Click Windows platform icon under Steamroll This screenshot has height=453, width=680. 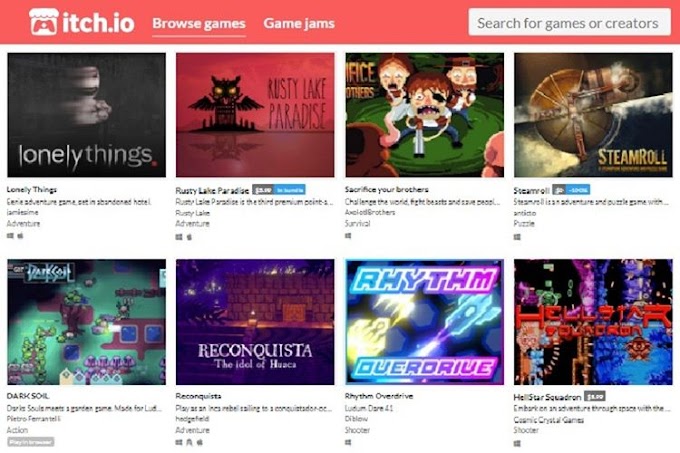[x=517, y=237]
